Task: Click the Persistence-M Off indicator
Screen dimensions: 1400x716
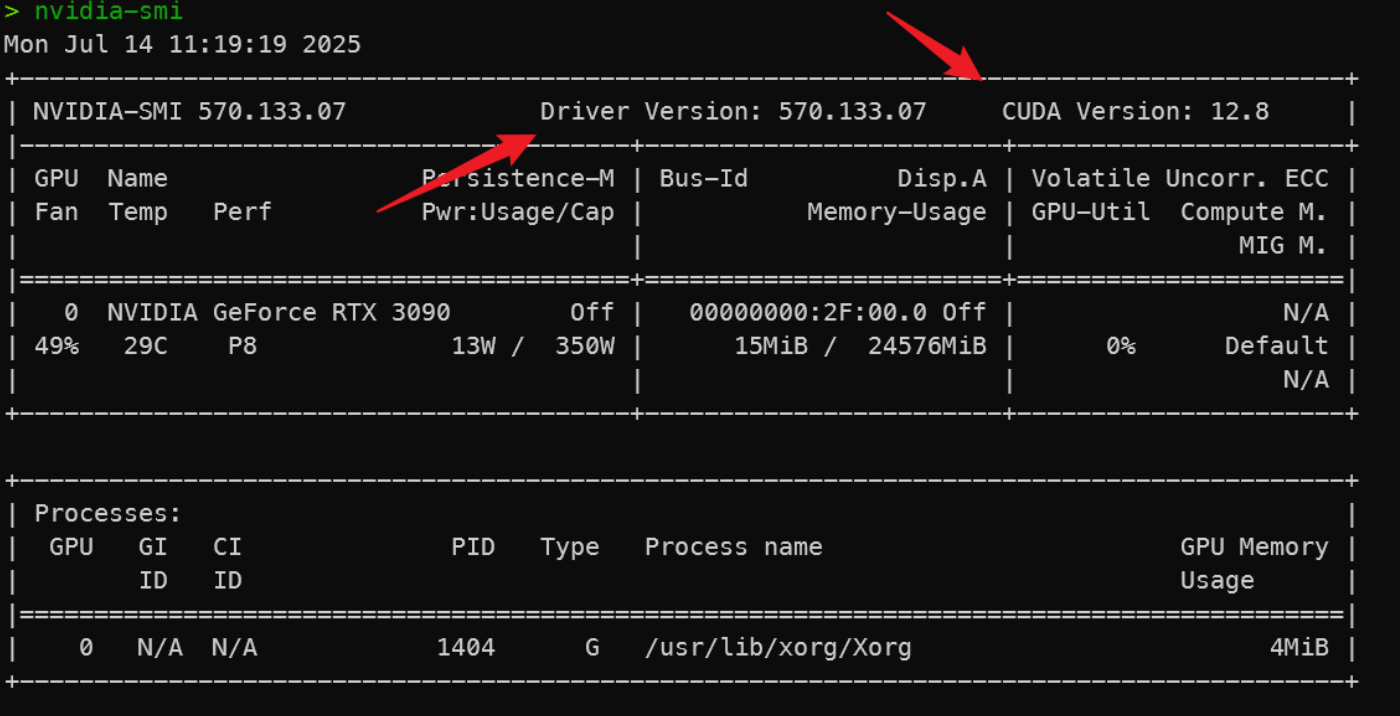Action: coord(592,312)
